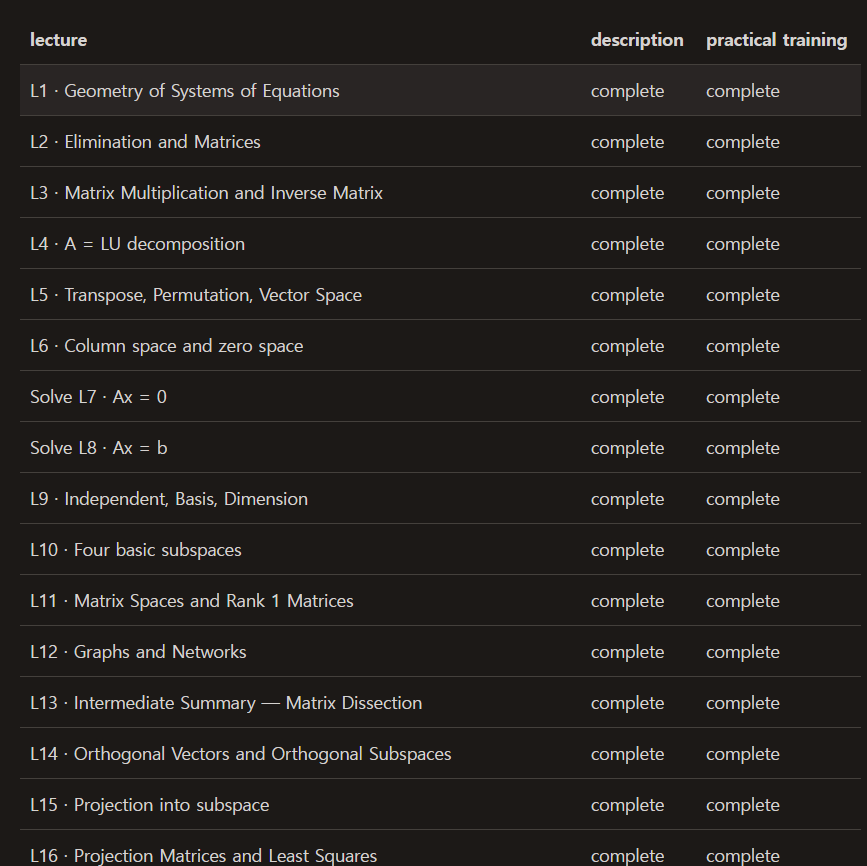This screenshot has width=867, height=866.
Task: Click L10 description 'complete' cell
Action: [x=627, y=550]
